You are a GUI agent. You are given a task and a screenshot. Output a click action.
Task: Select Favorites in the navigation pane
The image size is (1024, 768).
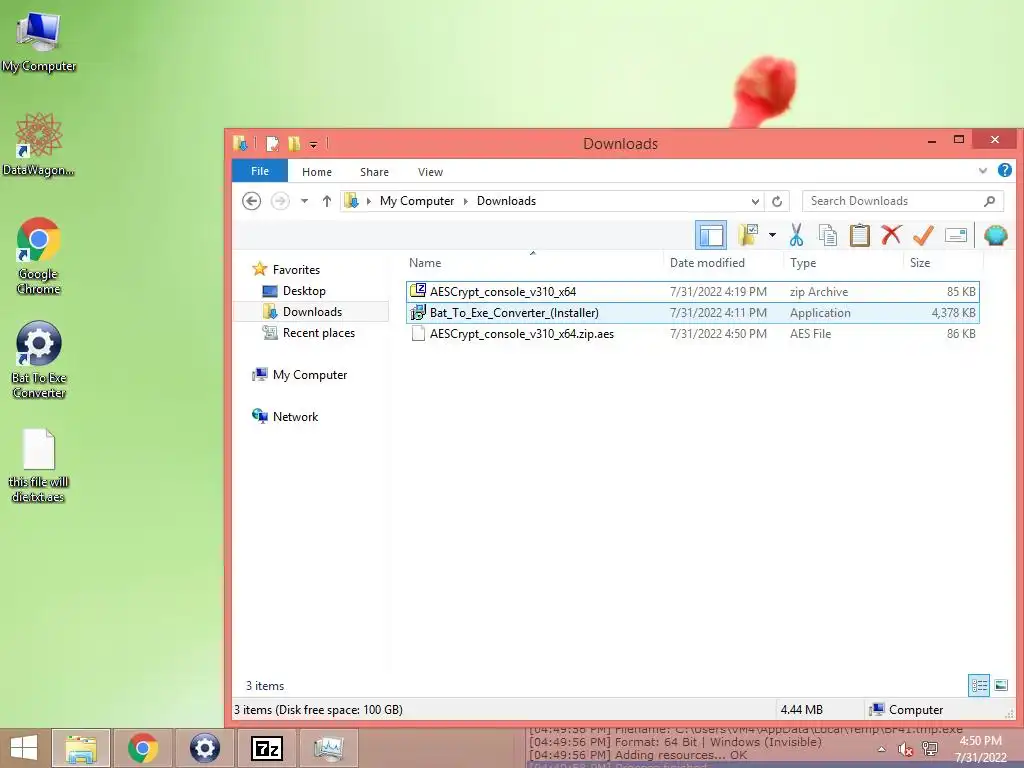tap(286, 269)
